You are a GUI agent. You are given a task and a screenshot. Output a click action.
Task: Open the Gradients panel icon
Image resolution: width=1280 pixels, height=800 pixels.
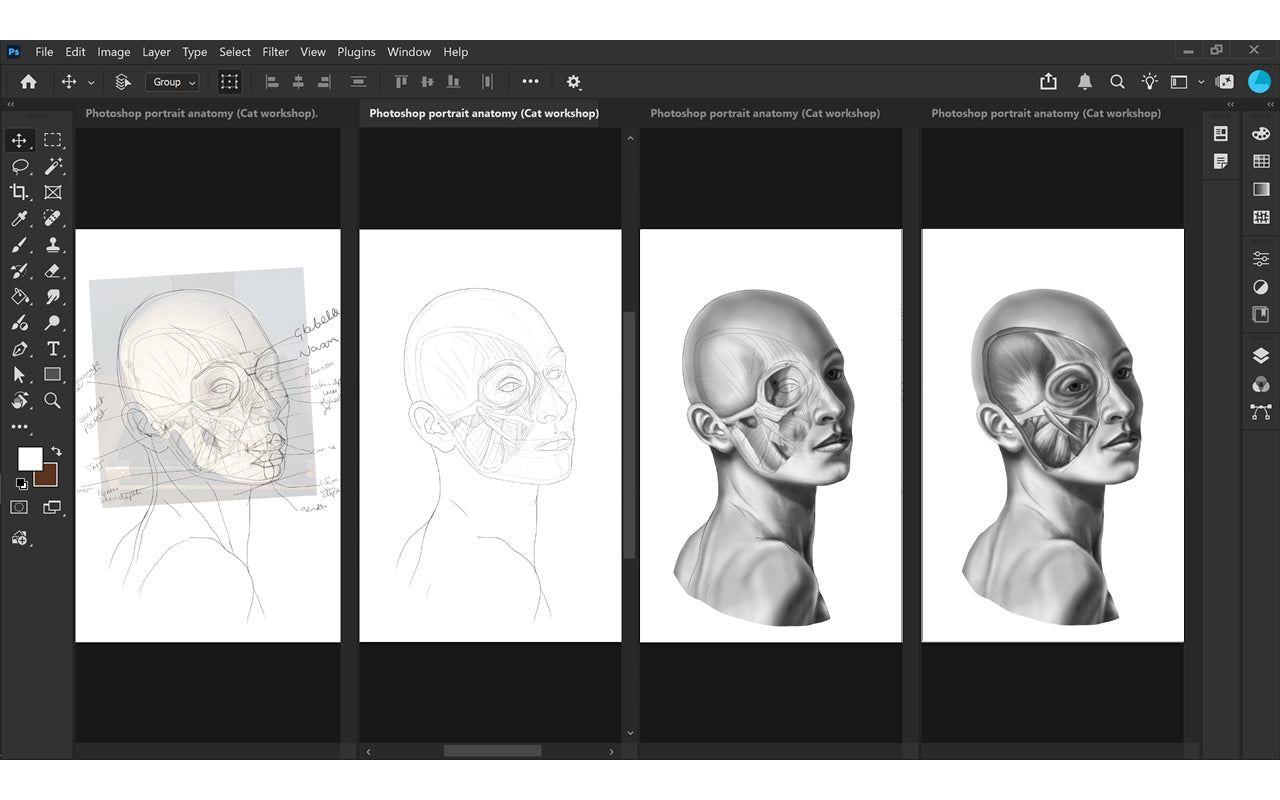(1261, 189)
